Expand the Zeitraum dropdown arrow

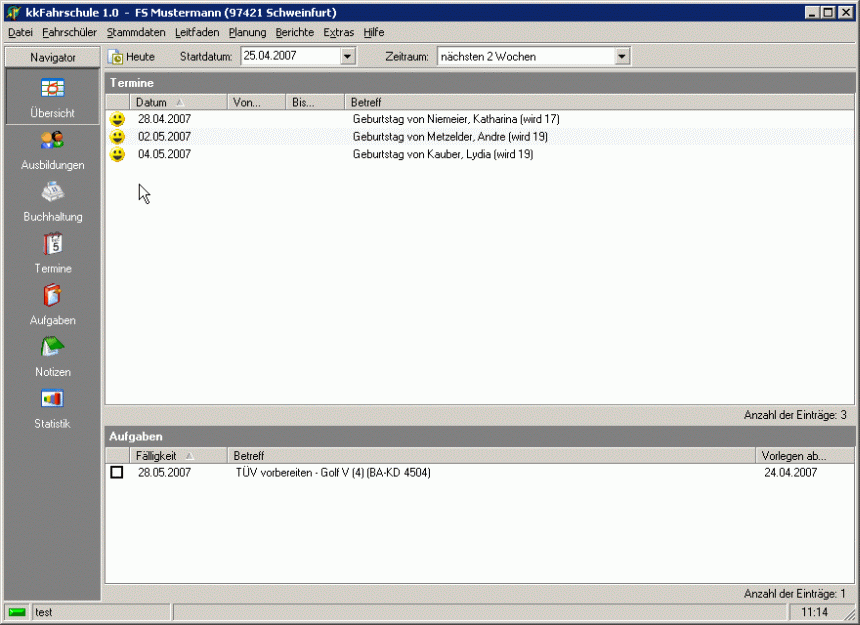[621, 56]
